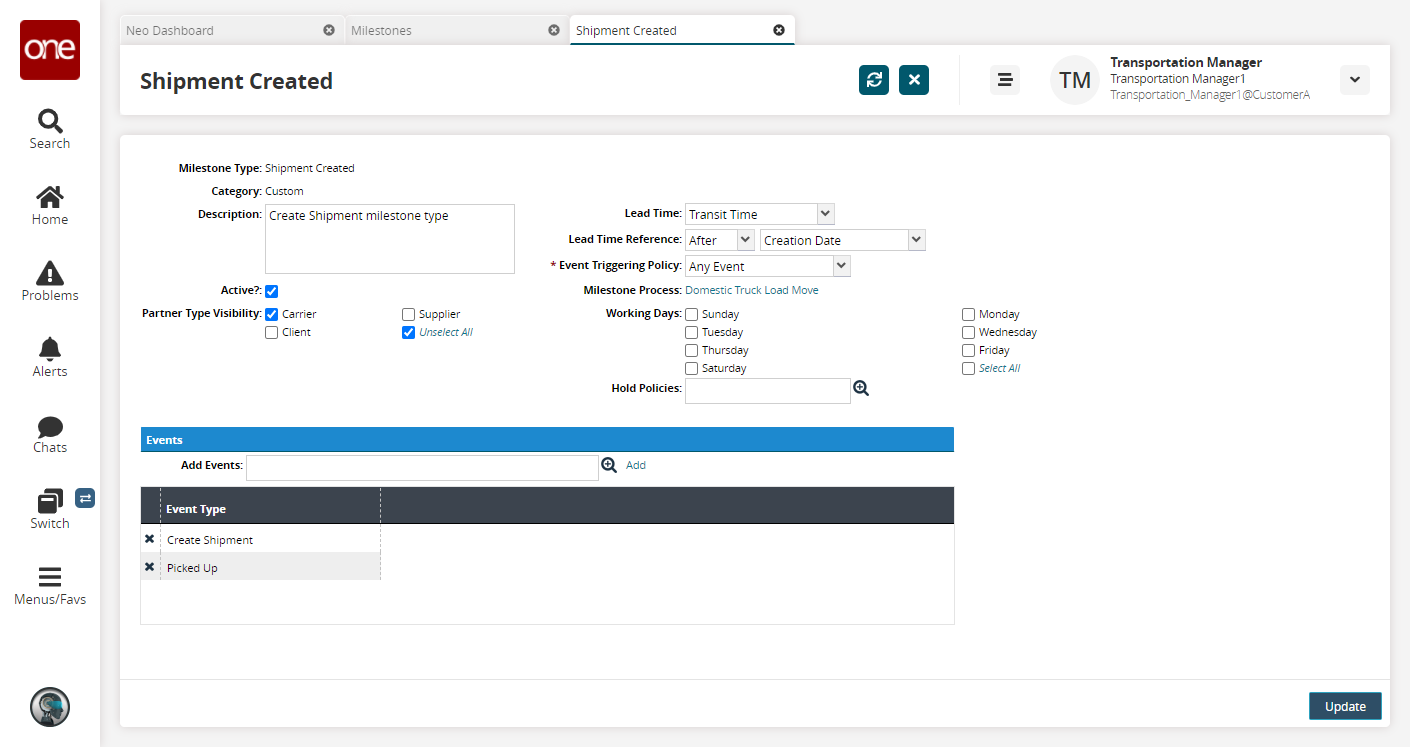Open the Chats icon

[50, 433]
